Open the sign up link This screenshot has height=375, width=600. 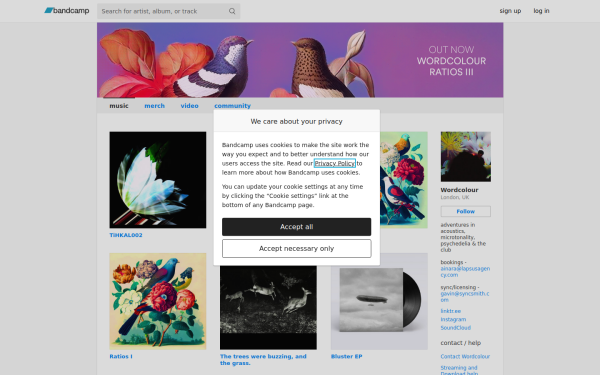510,11
